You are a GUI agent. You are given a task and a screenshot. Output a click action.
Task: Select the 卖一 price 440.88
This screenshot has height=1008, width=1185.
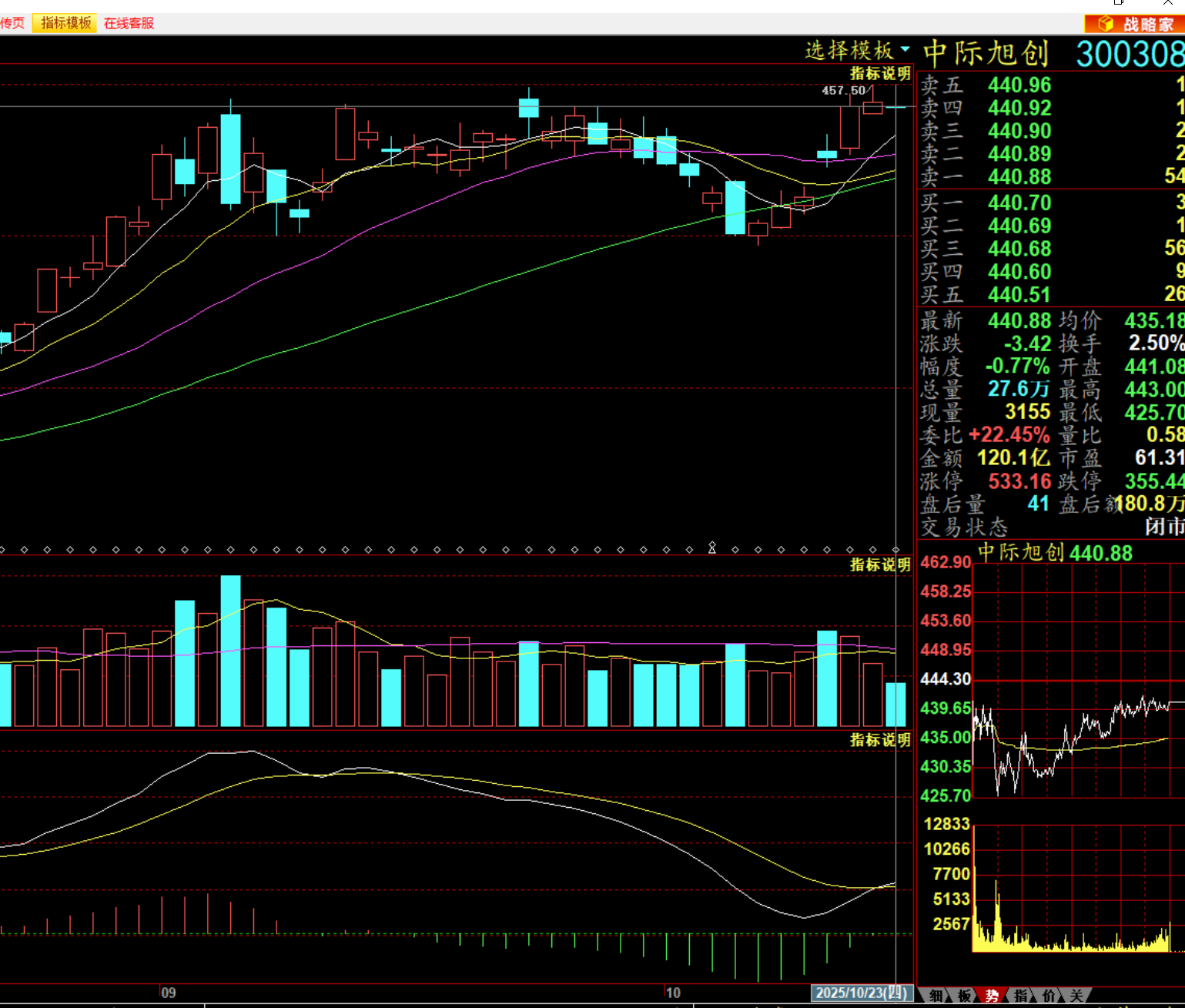click(x=1019, y=177)
